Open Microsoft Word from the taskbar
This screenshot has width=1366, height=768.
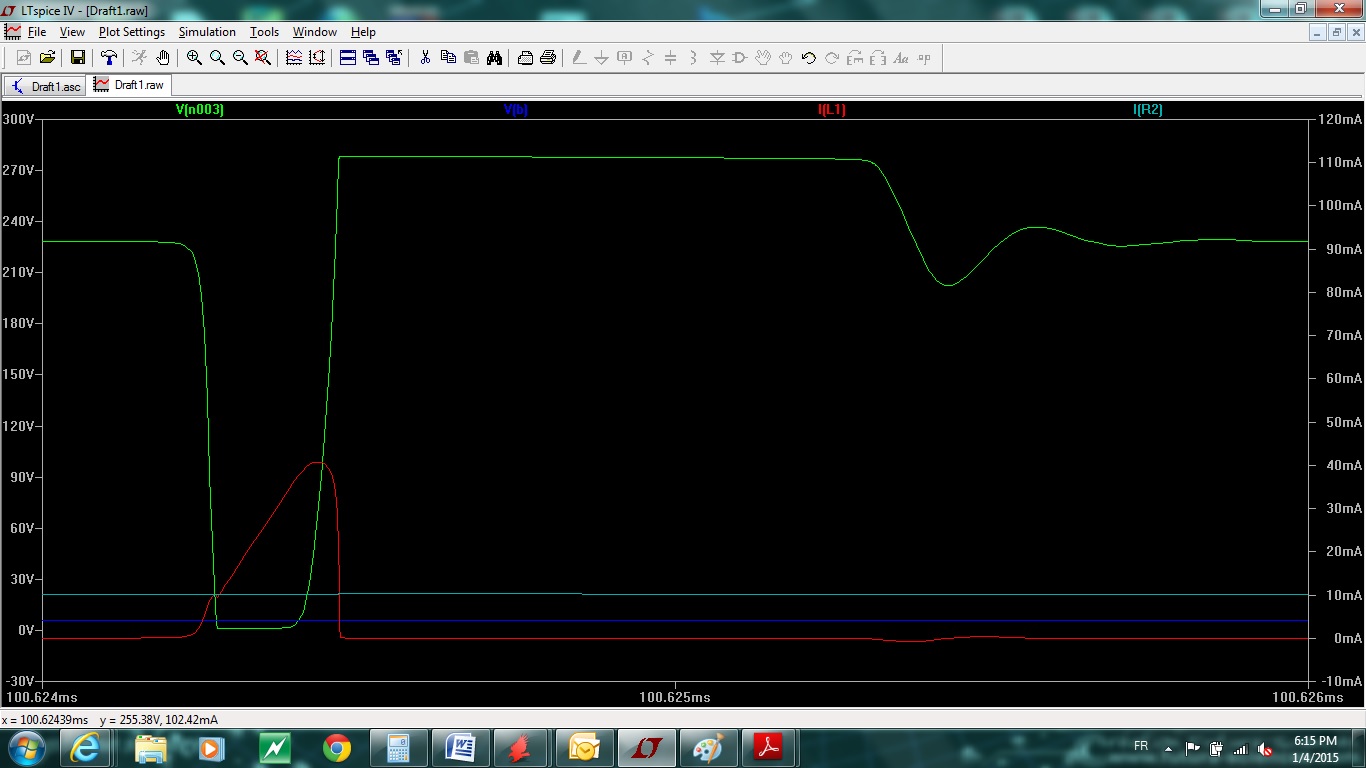coord(461,748)
